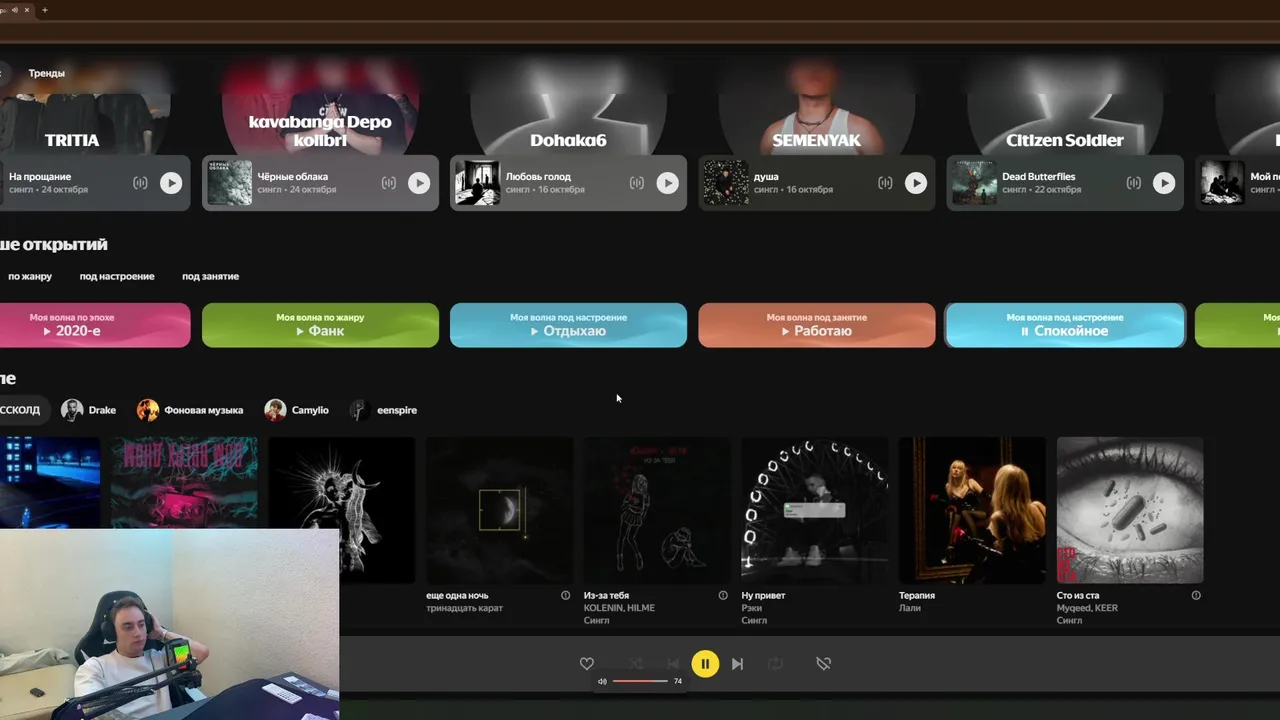1280x720 pixels.
Task: Open the SEMENYAK artist card
Action: click(816, 106)
